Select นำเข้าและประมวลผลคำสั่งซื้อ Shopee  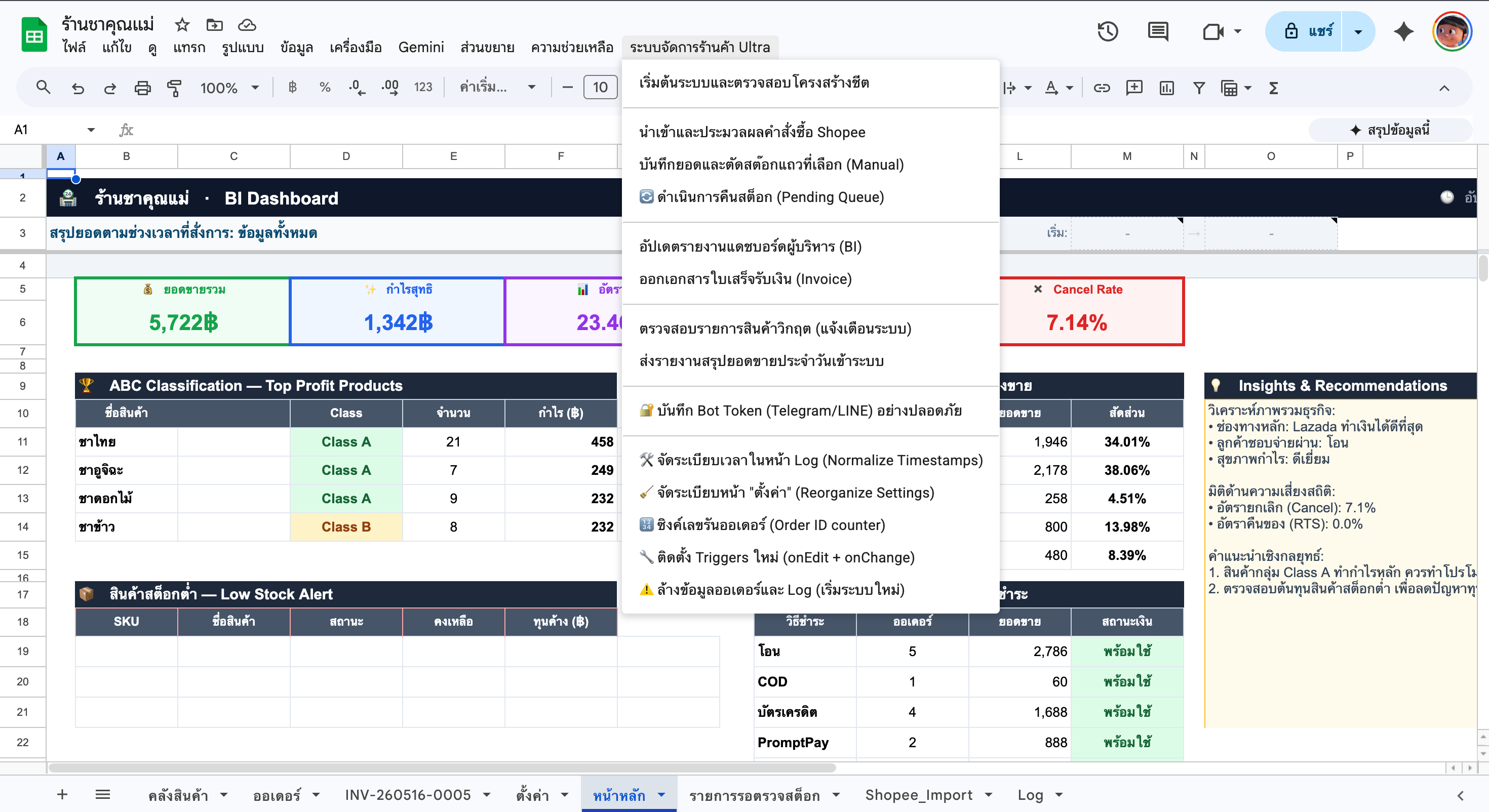click(x=810, y=132)
